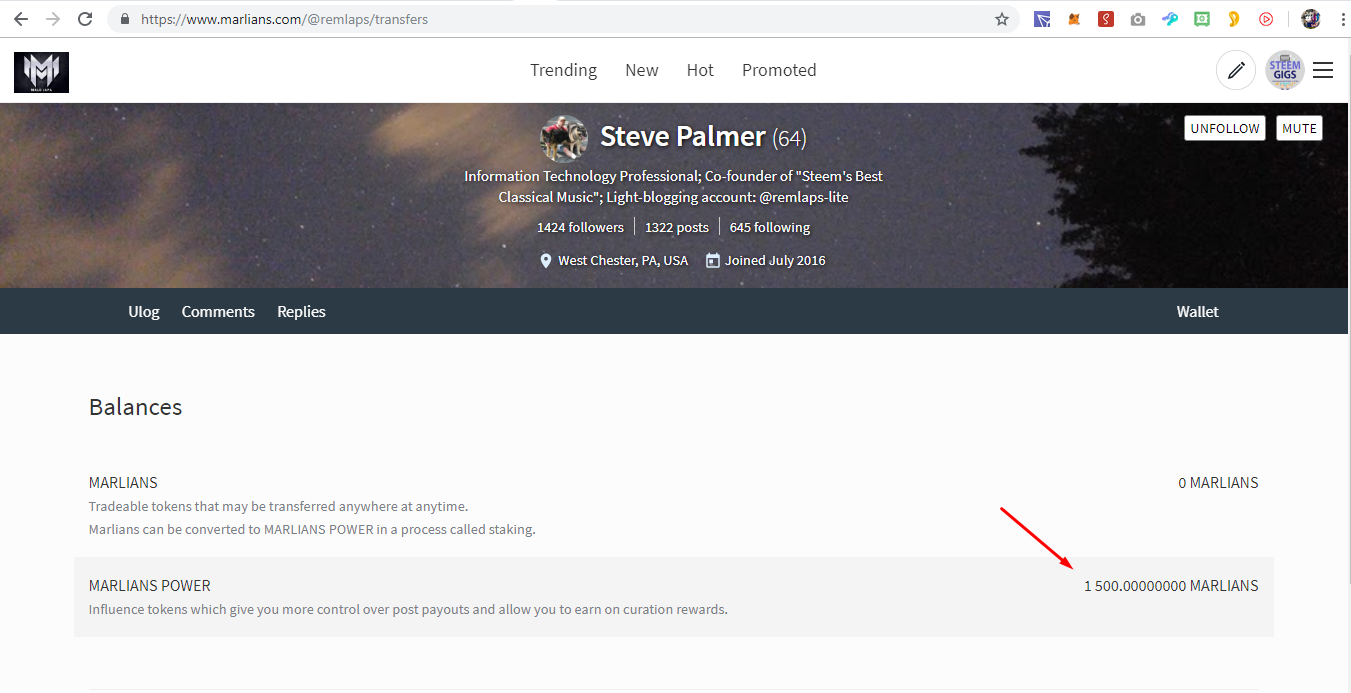Click the pencil write-post icon
This screenshot has width=1351, height=693.
point(1236,70)
